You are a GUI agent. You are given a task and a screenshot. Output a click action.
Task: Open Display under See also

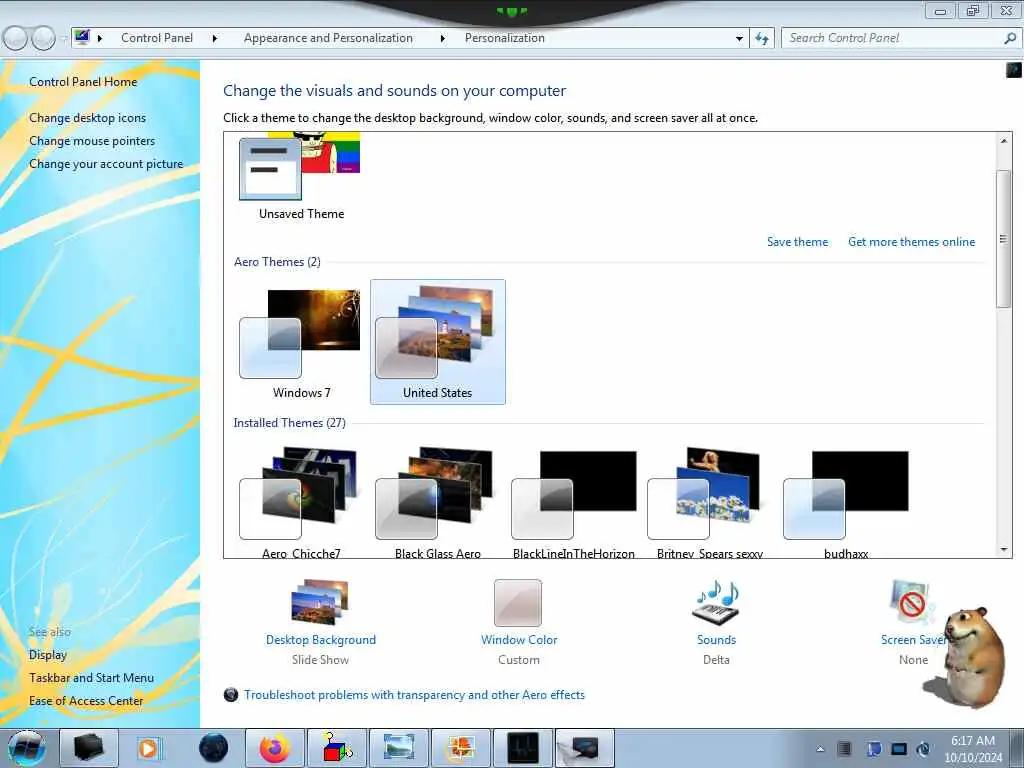[48, 655]
